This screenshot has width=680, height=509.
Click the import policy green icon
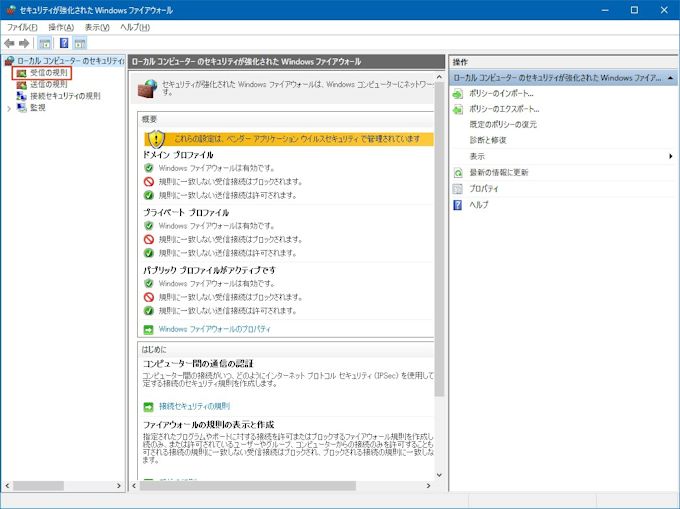pyautogui.click(x=458, y=94)
